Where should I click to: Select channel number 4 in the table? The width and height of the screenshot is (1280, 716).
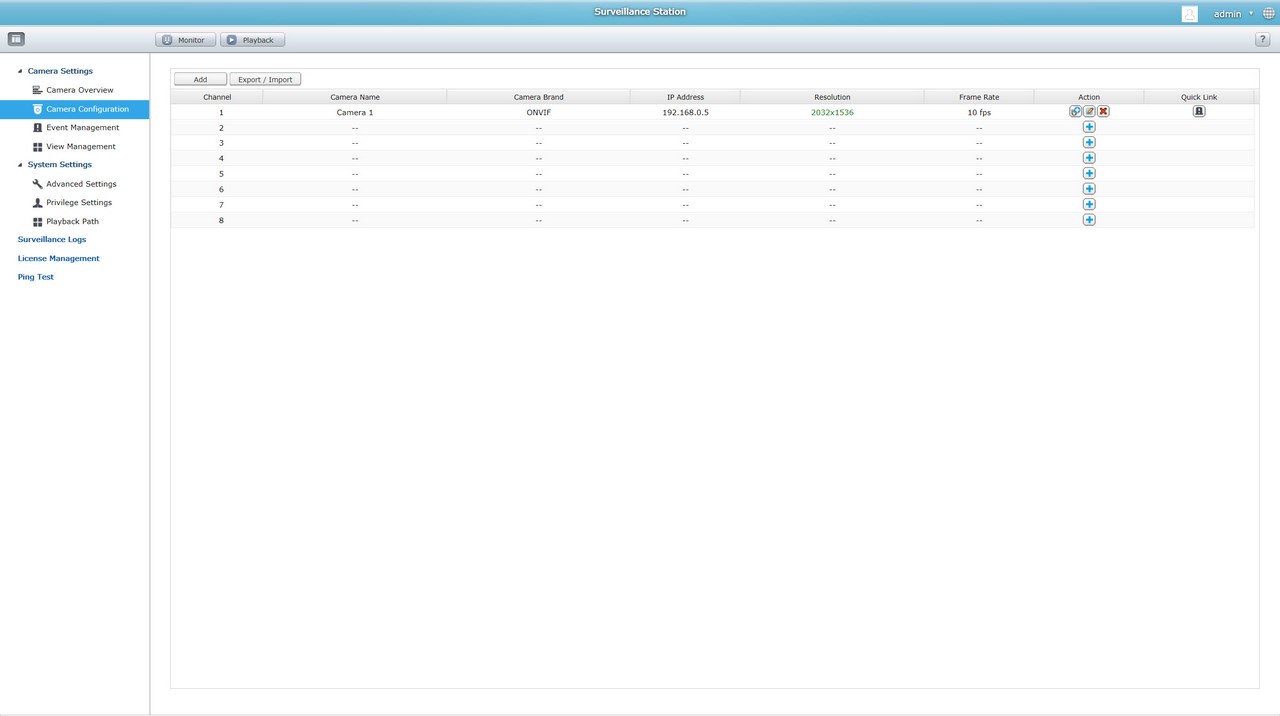click(x=221, y=158)
